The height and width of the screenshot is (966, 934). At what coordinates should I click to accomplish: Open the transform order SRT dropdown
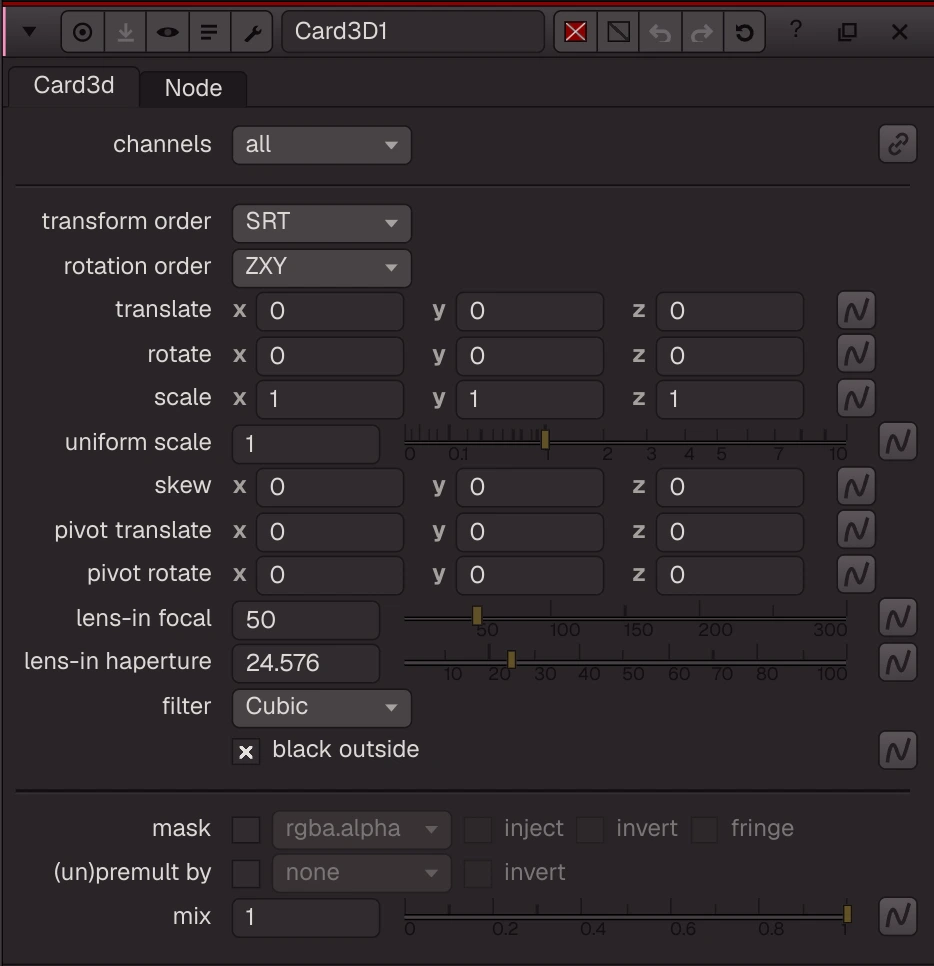point(322,222)
